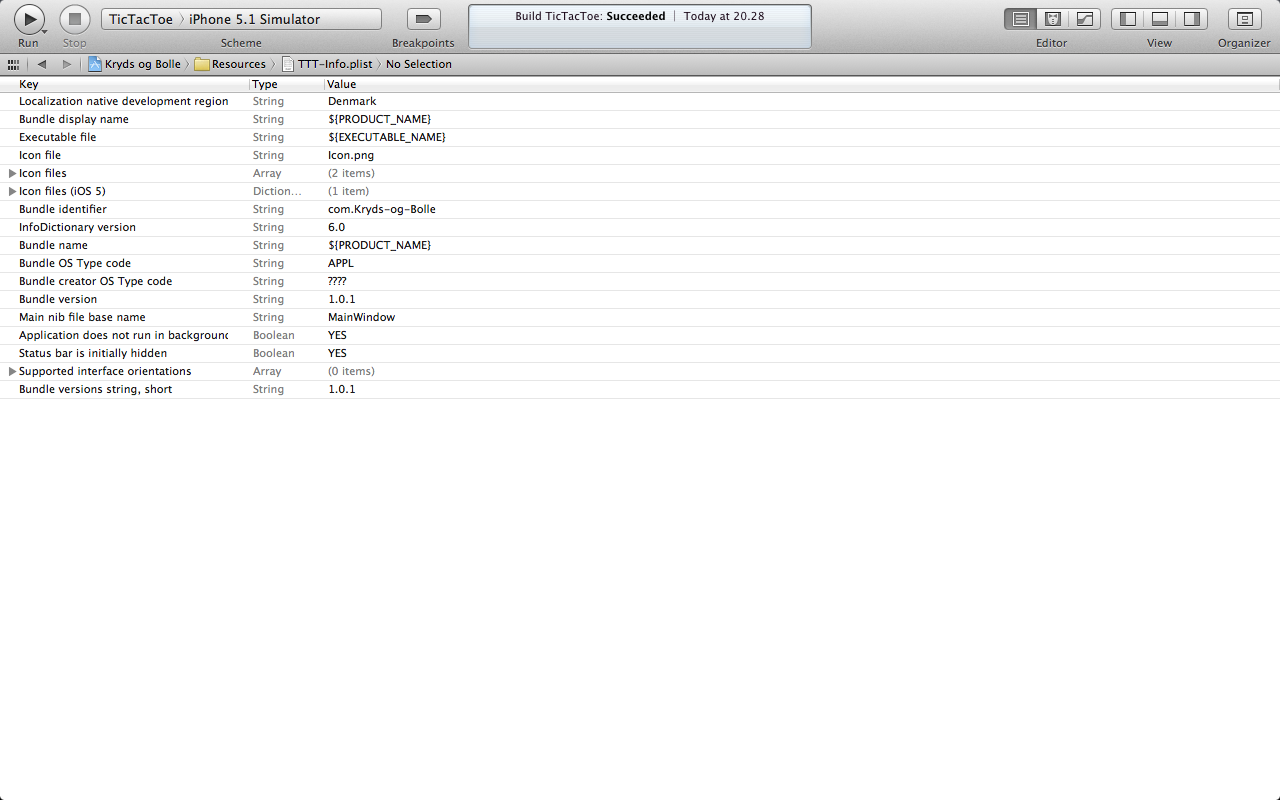The height and width of the screenshot is (800, 1280).
Task: Choose iPhone 5.1 Simulator destination
Action: (254, 19)
